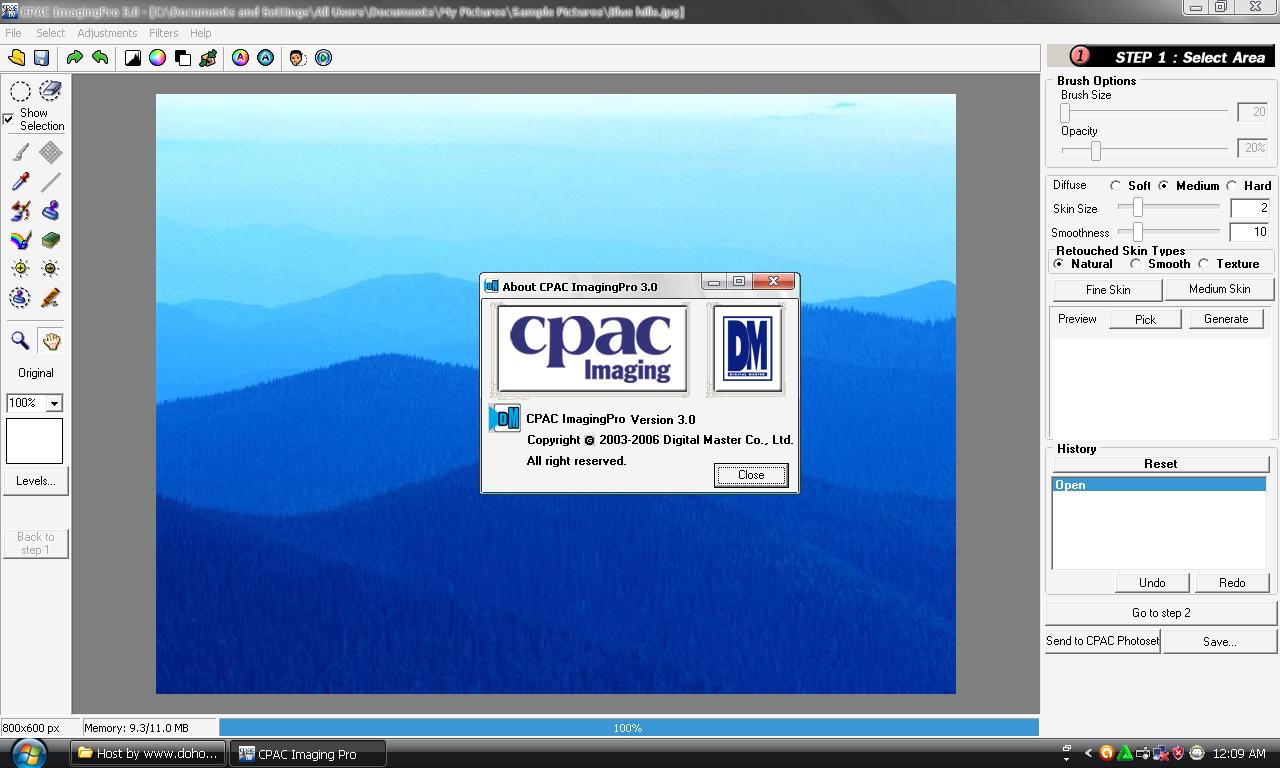Set Diffuse to Hard

(x=1231, y=185)
